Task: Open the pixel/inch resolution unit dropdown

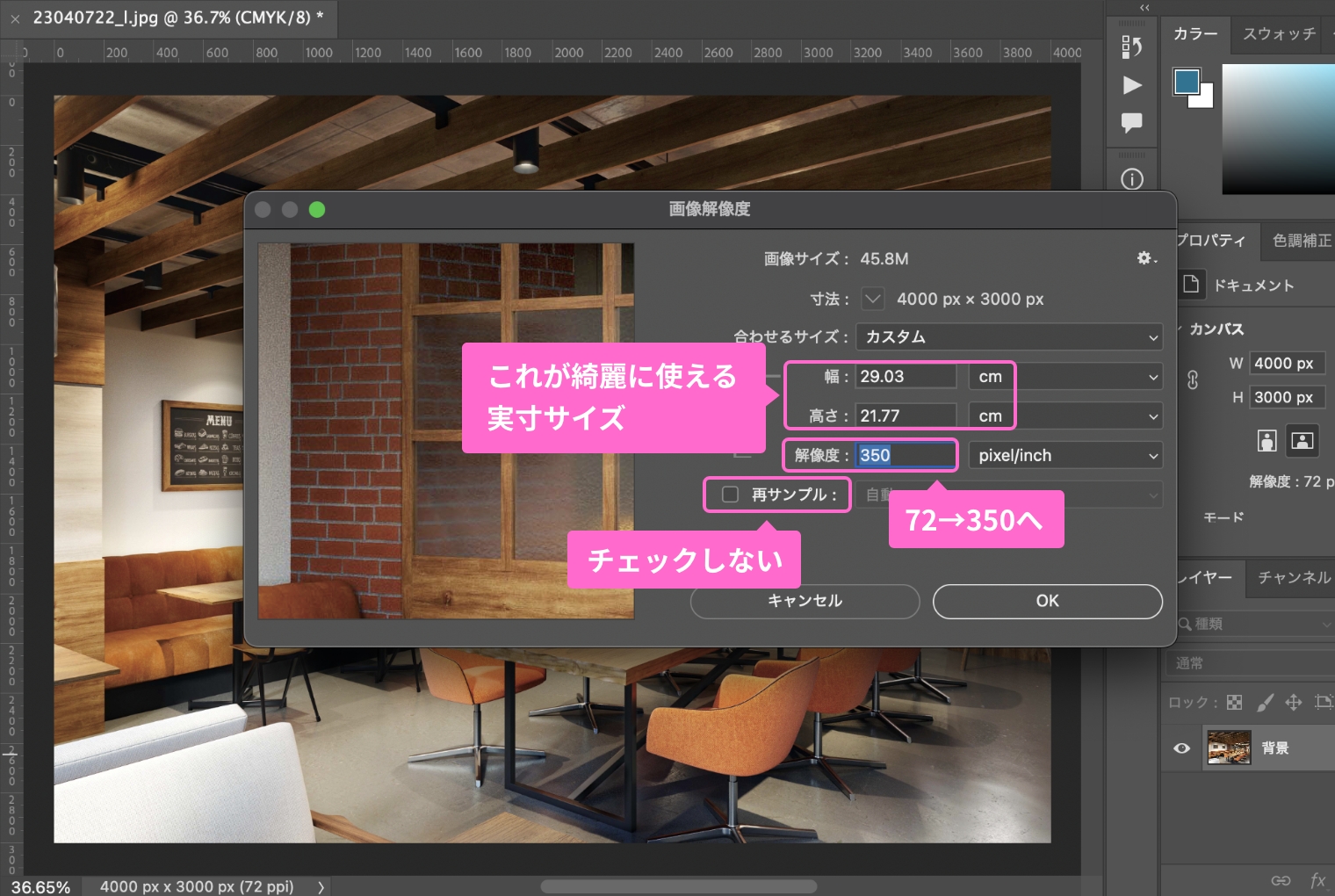Action: tap(1065, 456)
